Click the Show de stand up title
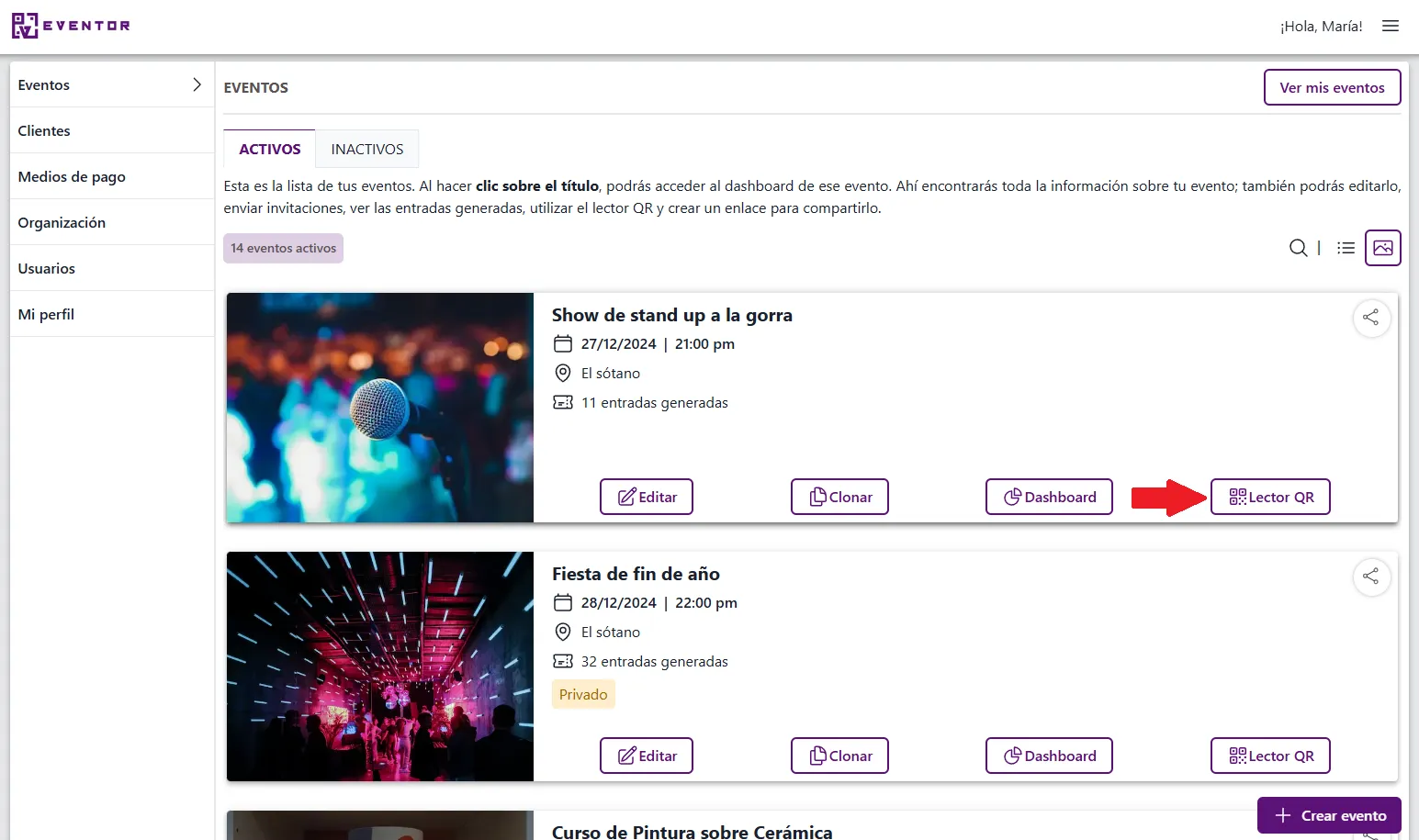Screen dimensions: 1419x840 671,315
